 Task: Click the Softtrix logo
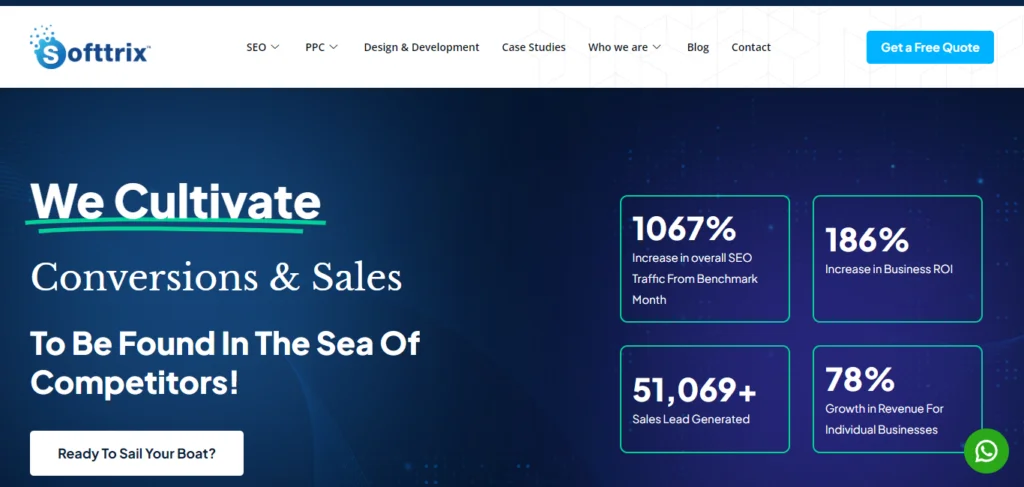tap(90, 47)
